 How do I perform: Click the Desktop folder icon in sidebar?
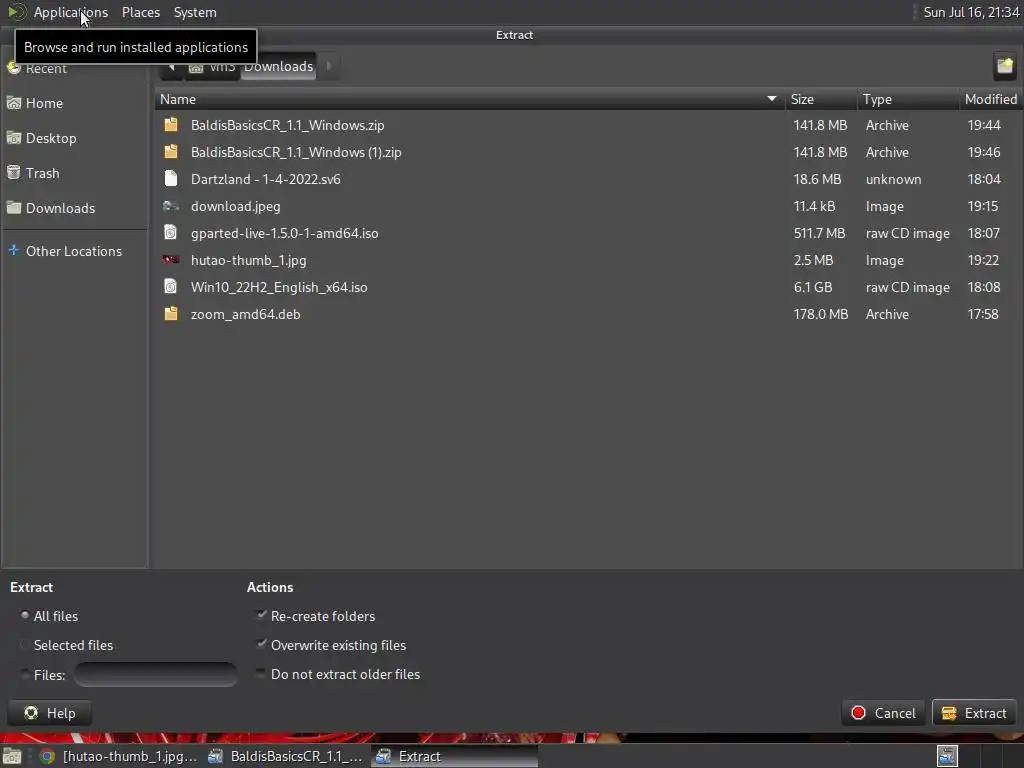point(14,137)
